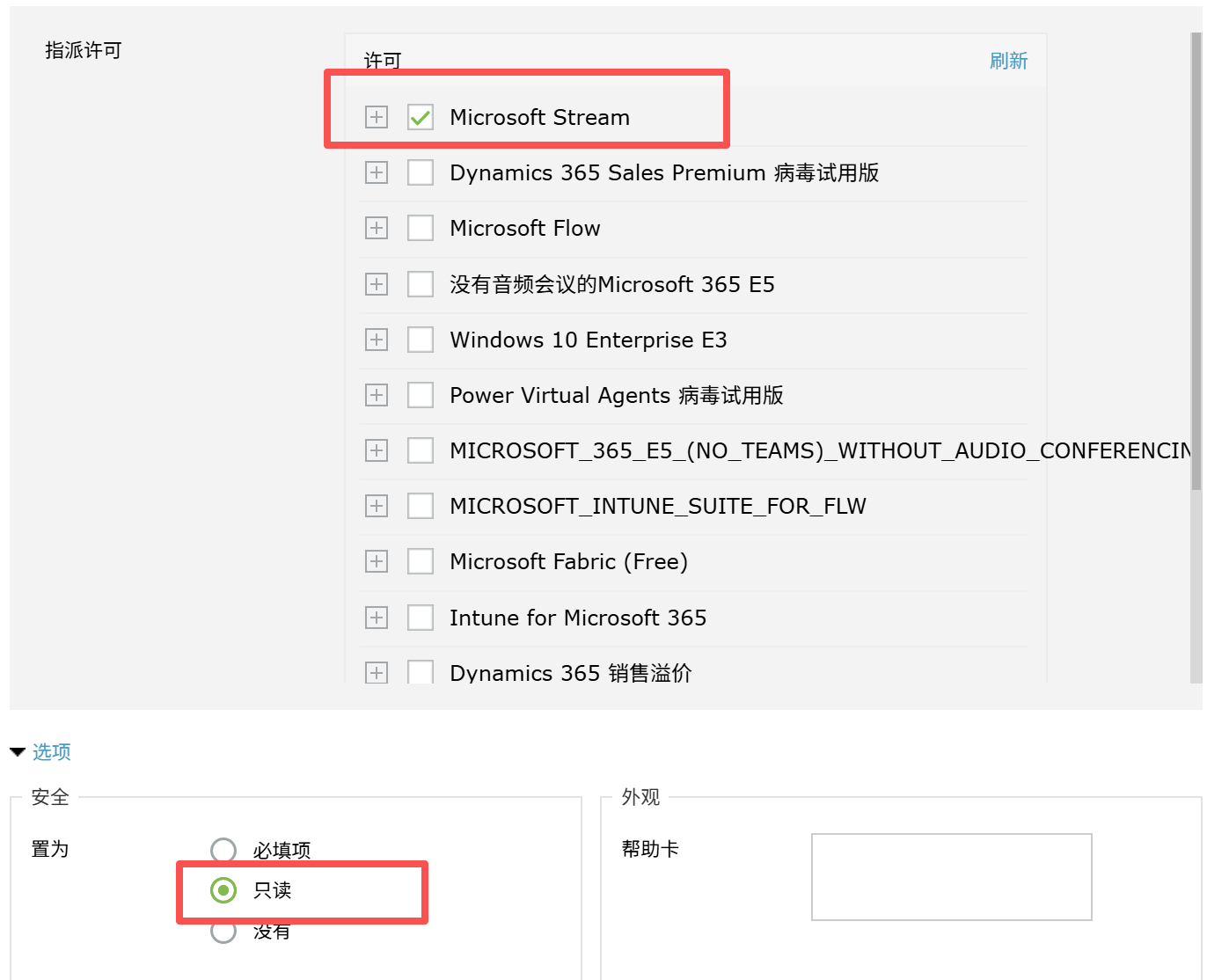Click the MICROSOFT_INTUNE_SUITE_FOR_FLW label
The image size is (1207, 980).
[x=658, y=506]
